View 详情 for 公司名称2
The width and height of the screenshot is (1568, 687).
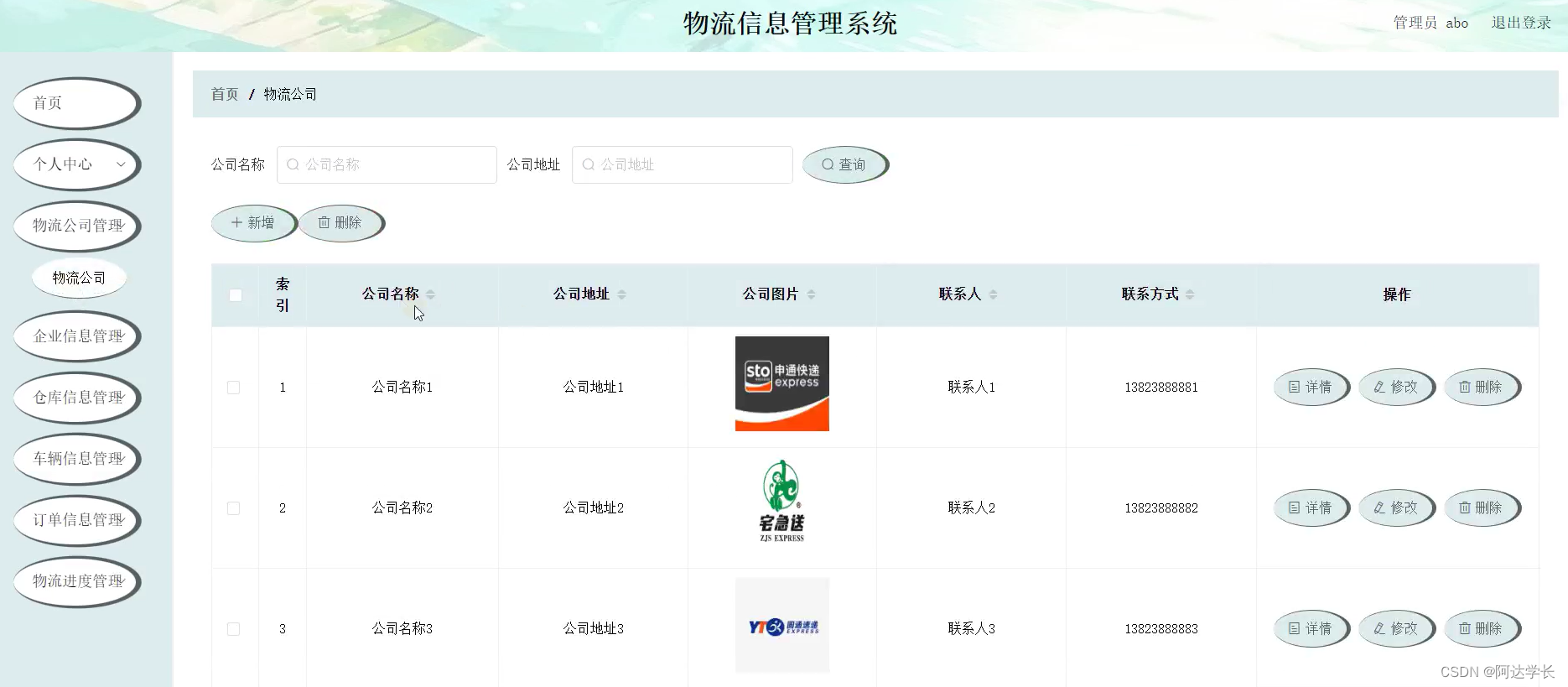click(1311, 508)
